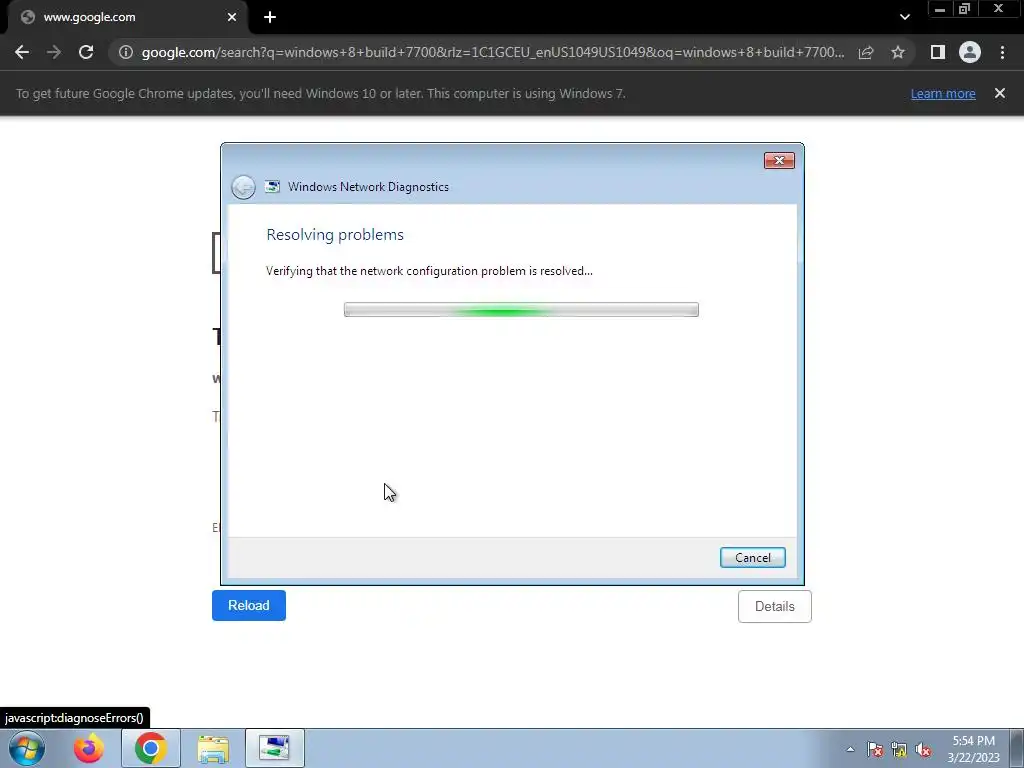Switch to Chrome in the taskbar

(x=151, y=748)
